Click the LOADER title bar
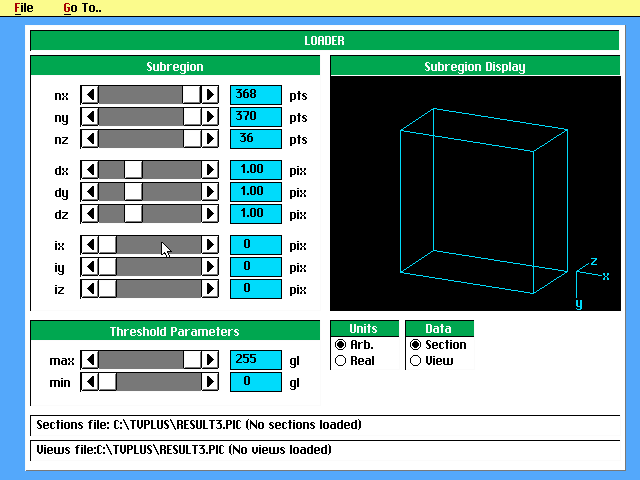This screenshot has width=640, height=480. click(x=324, y=40)
